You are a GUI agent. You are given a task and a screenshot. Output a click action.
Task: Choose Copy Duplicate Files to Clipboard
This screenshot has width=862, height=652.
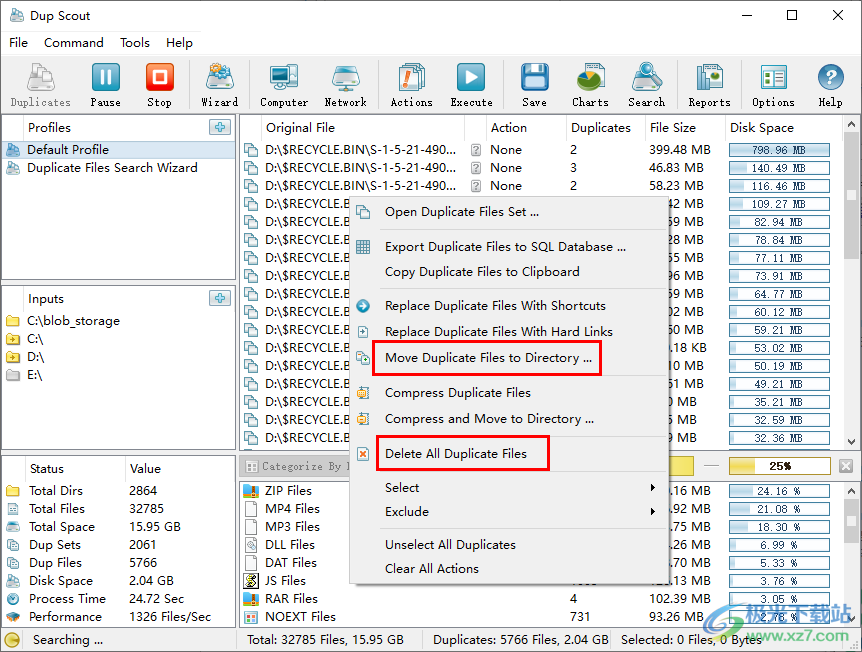point(482,272)
